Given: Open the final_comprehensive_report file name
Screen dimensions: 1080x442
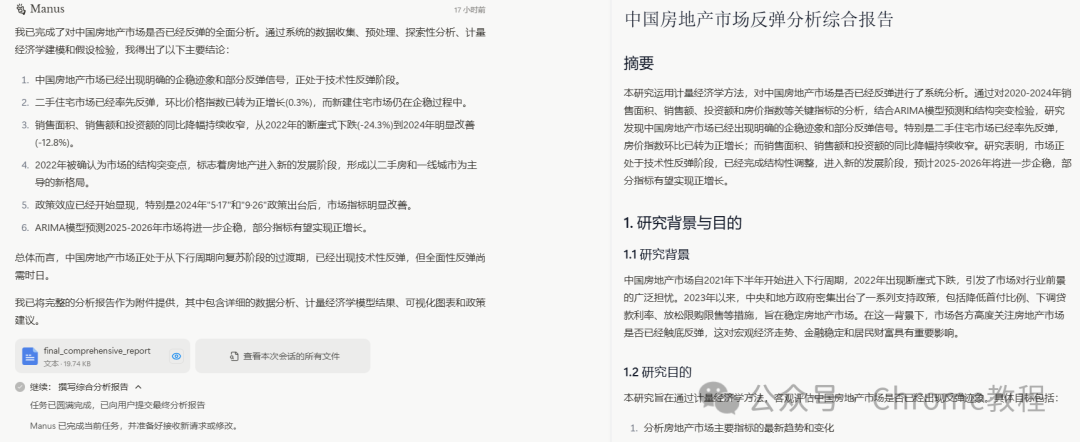Looking at the screenshot, I should [x=96, y=350].
